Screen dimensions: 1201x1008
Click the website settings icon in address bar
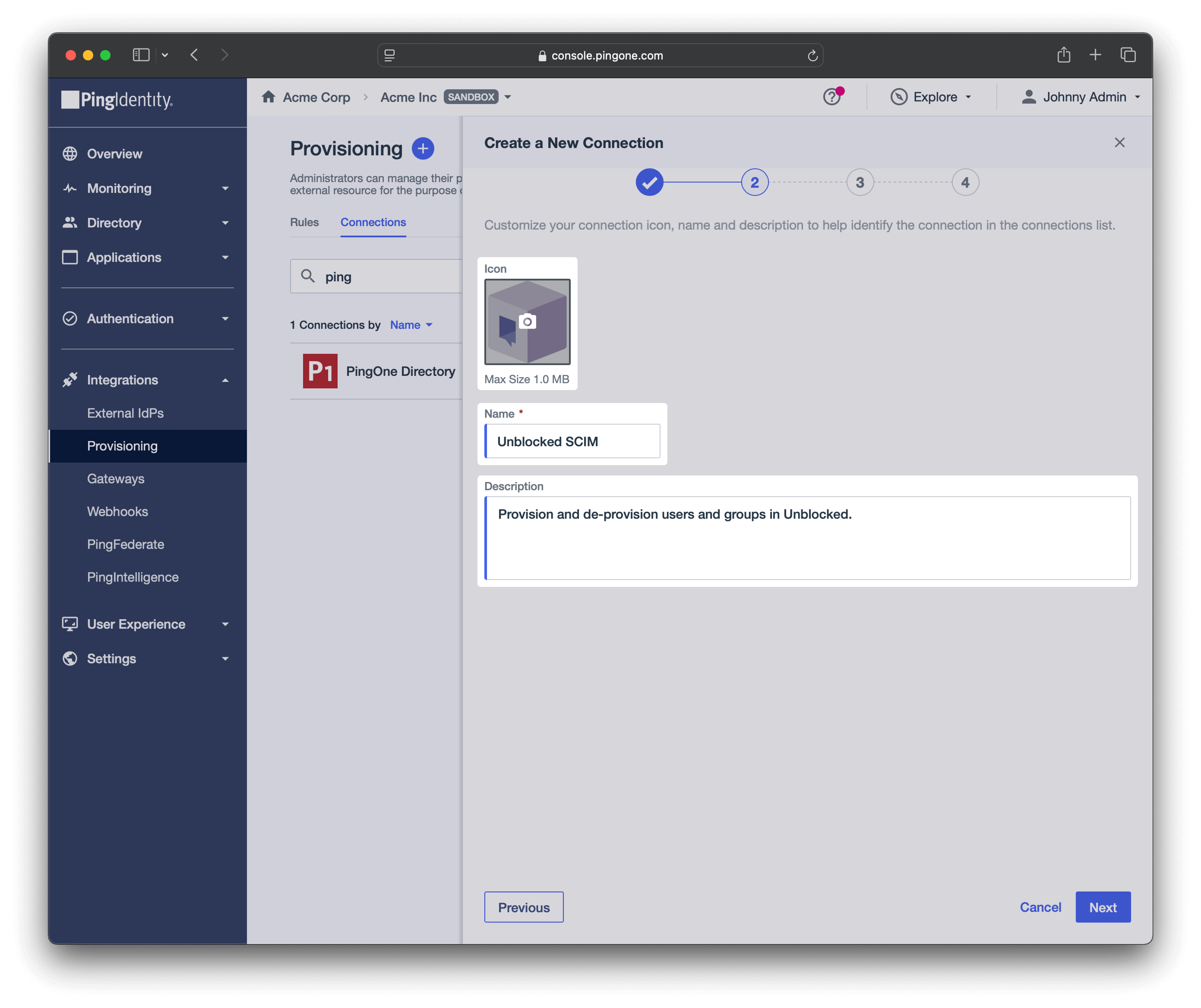pyautogui.click(x=389, y=56)
